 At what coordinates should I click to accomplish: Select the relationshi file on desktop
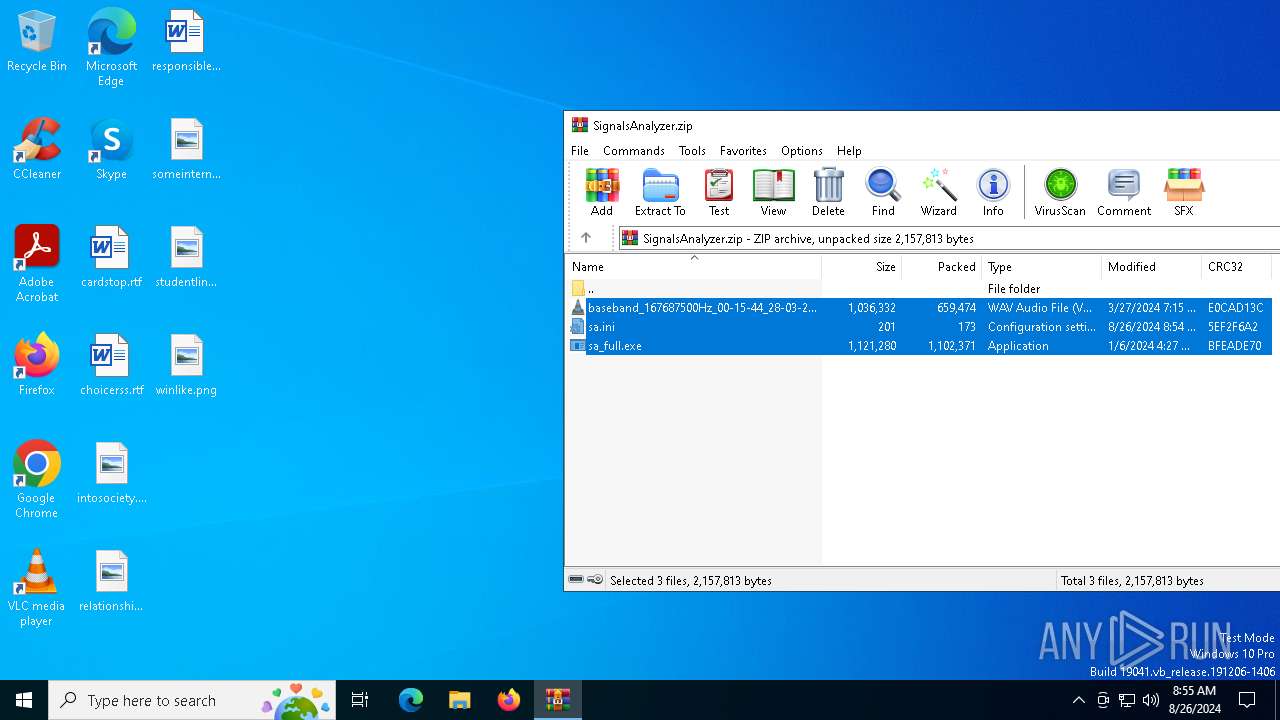tap(111, 581)
